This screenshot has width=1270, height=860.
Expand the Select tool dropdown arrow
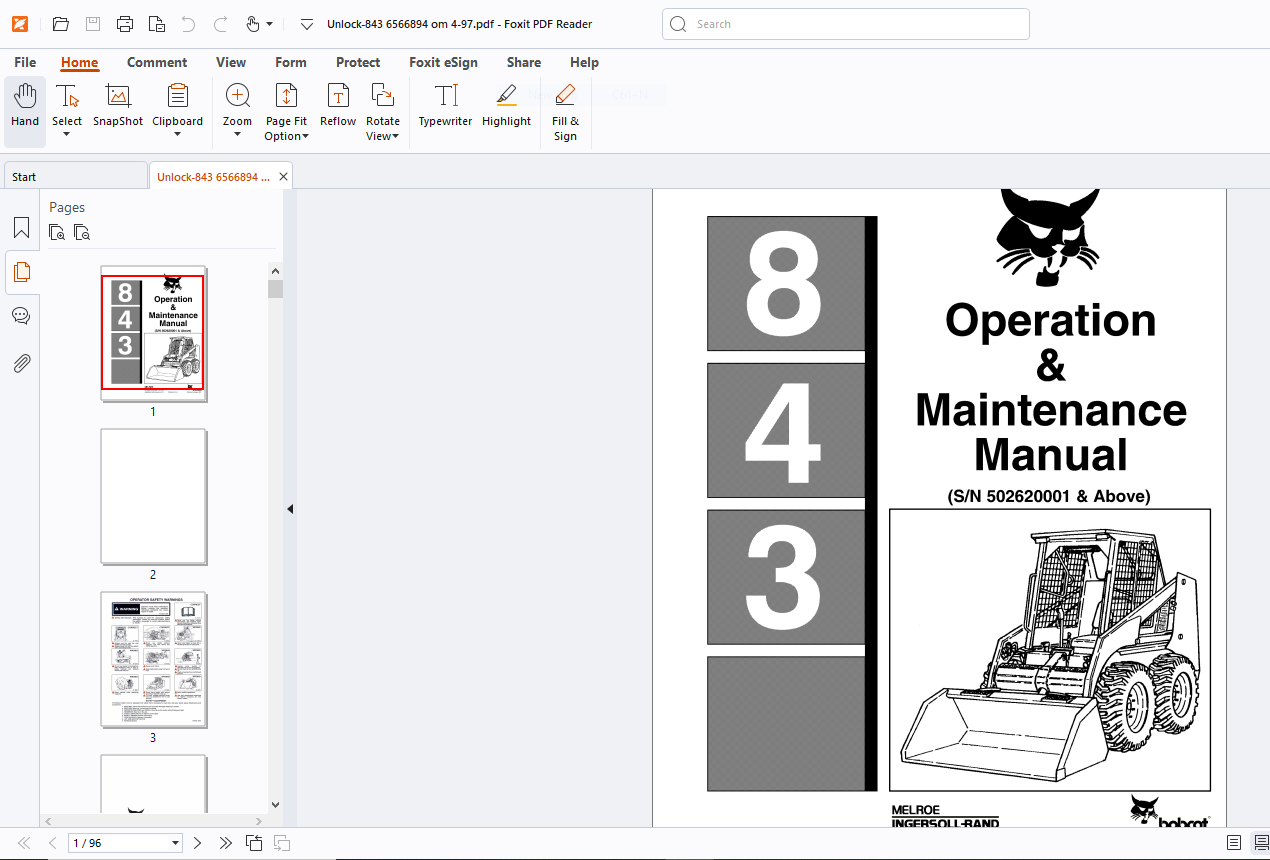coord(67,135)
